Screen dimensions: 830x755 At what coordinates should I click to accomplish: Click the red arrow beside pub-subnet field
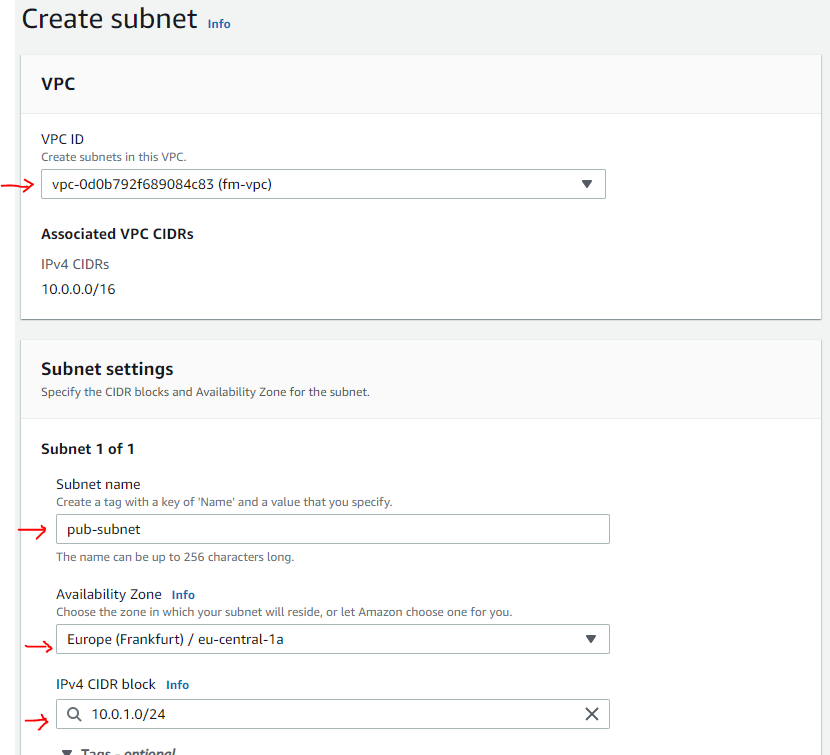[x=32, y=531]
